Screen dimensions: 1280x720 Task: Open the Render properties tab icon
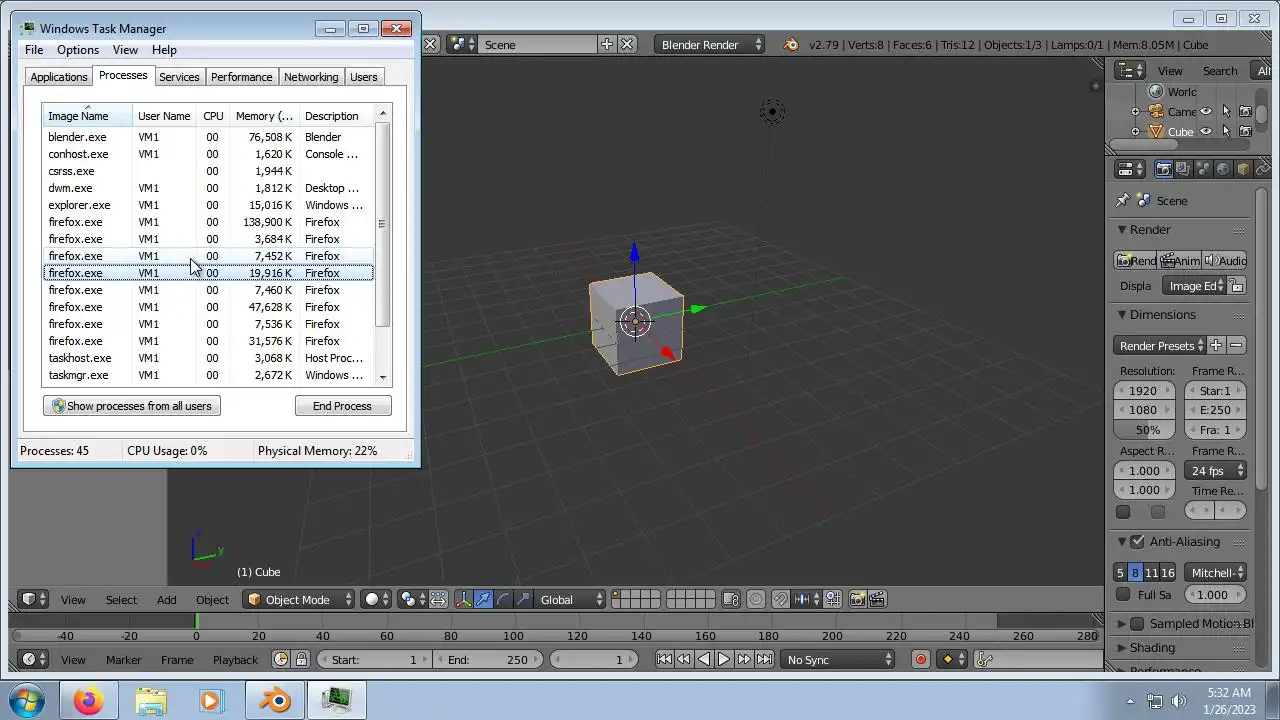[x=1163, y=170]
